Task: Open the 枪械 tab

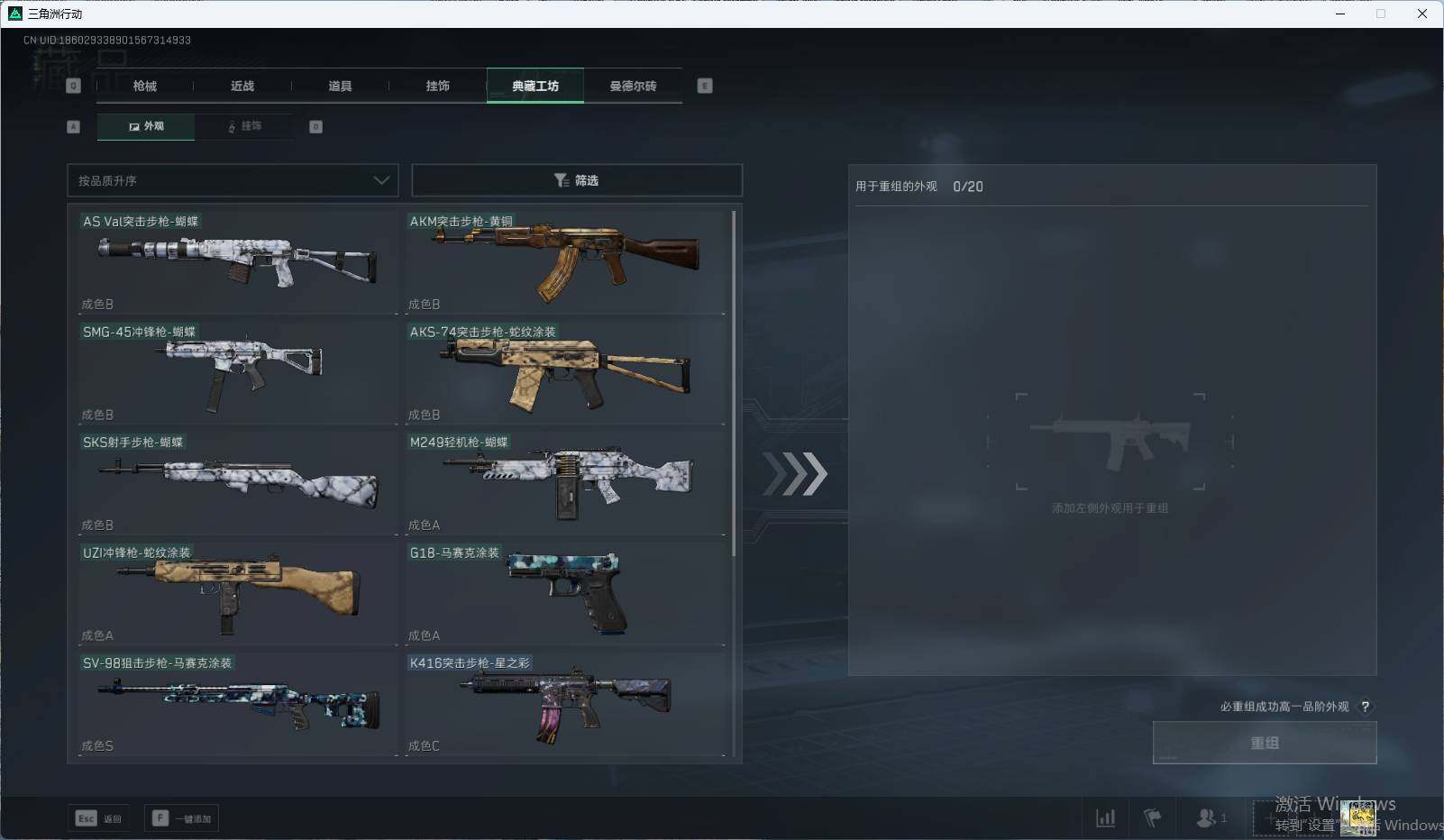Action: coord(144,86)
